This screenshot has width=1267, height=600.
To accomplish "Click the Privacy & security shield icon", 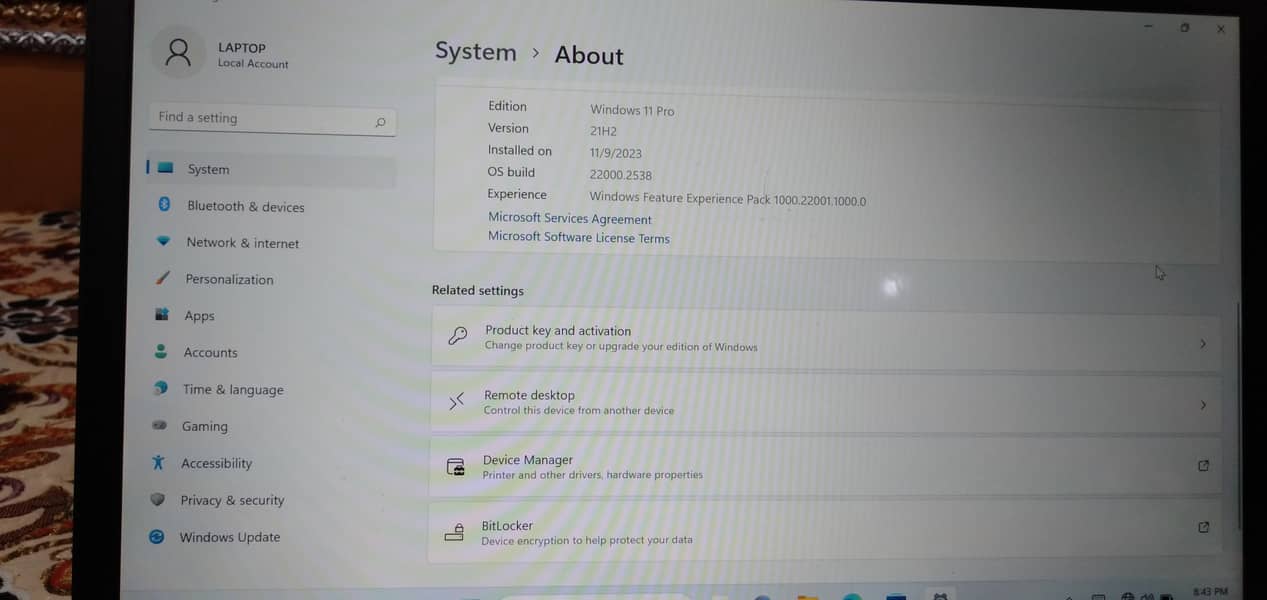I will point(157,500).
